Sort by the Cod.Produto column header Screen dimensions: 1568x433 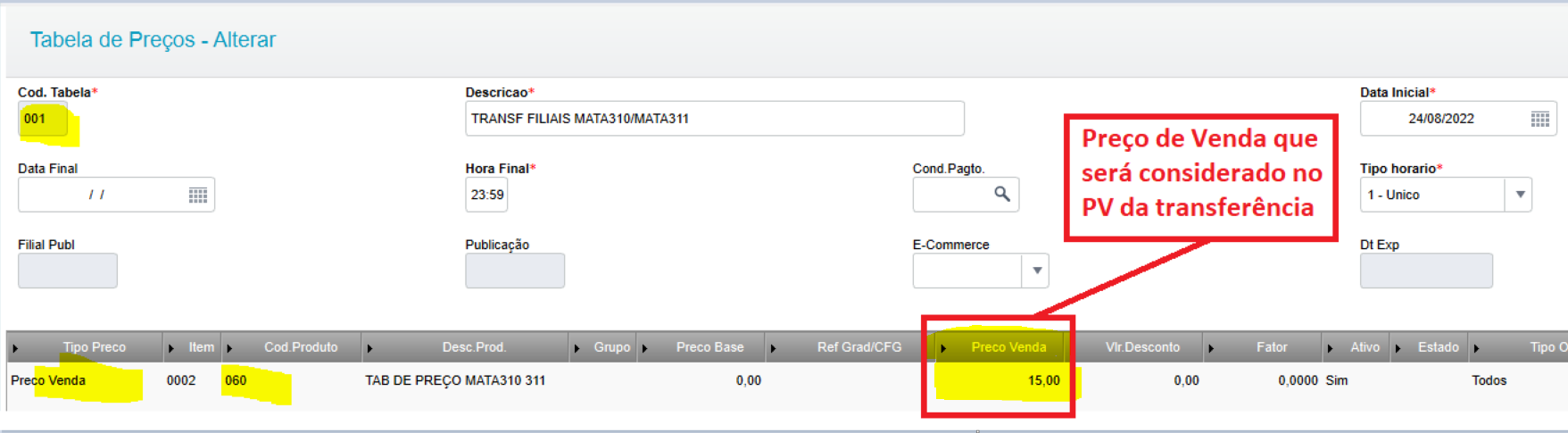292,347
